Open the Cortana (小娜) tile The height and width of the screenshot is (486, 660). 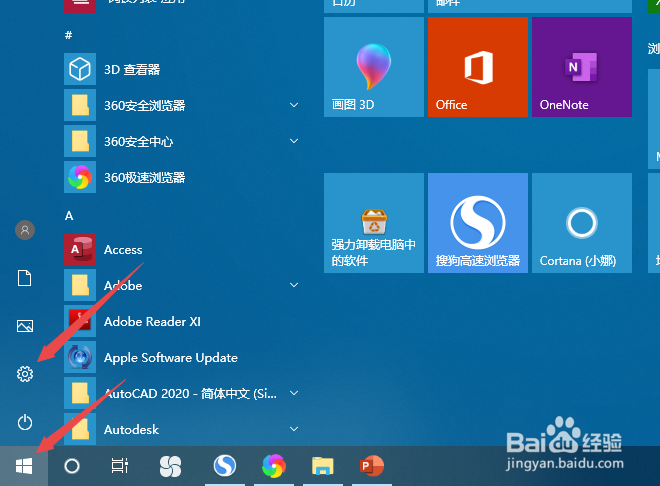tap(582, 223)
